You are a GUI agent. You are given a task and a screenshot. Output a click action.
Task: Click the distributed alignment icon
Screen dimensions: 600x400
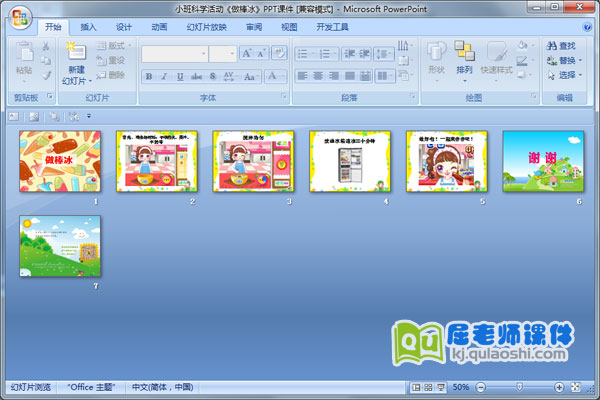point(365,76)
